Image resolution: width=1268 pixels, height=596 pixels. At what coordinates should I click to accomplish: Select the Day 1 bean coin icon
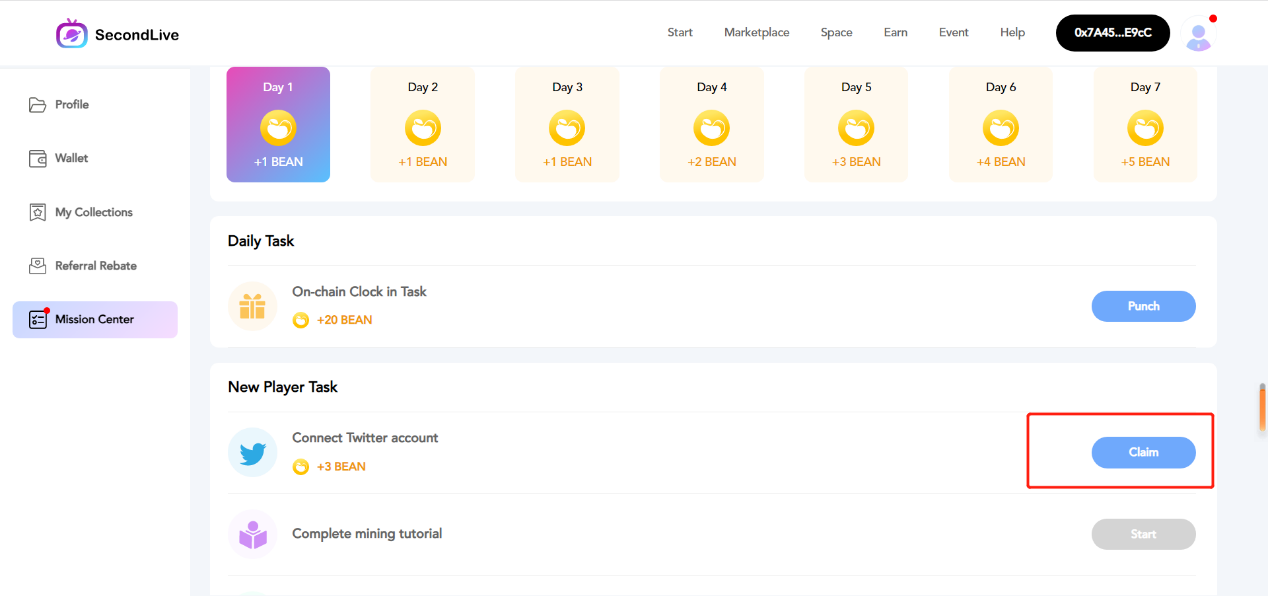pyautogui.click(x=278, y=128)
